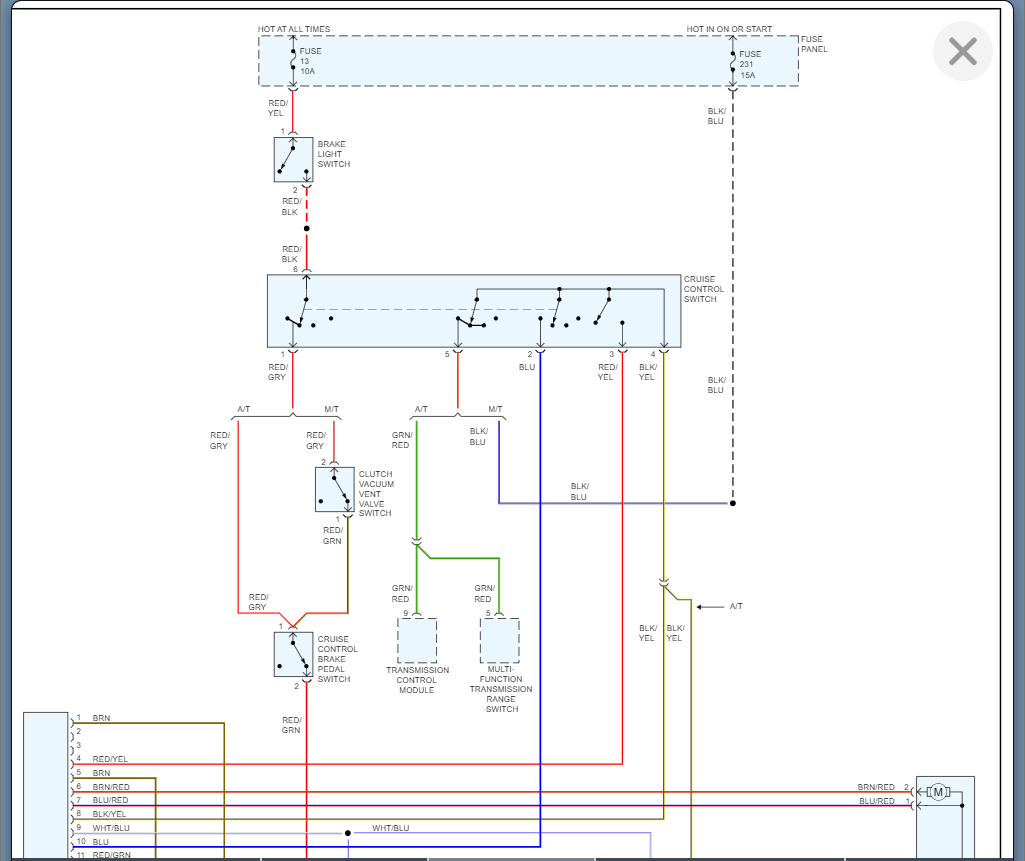
Task: Click the "HOT AT ALL TIMES" label
Action: point(294,29)
